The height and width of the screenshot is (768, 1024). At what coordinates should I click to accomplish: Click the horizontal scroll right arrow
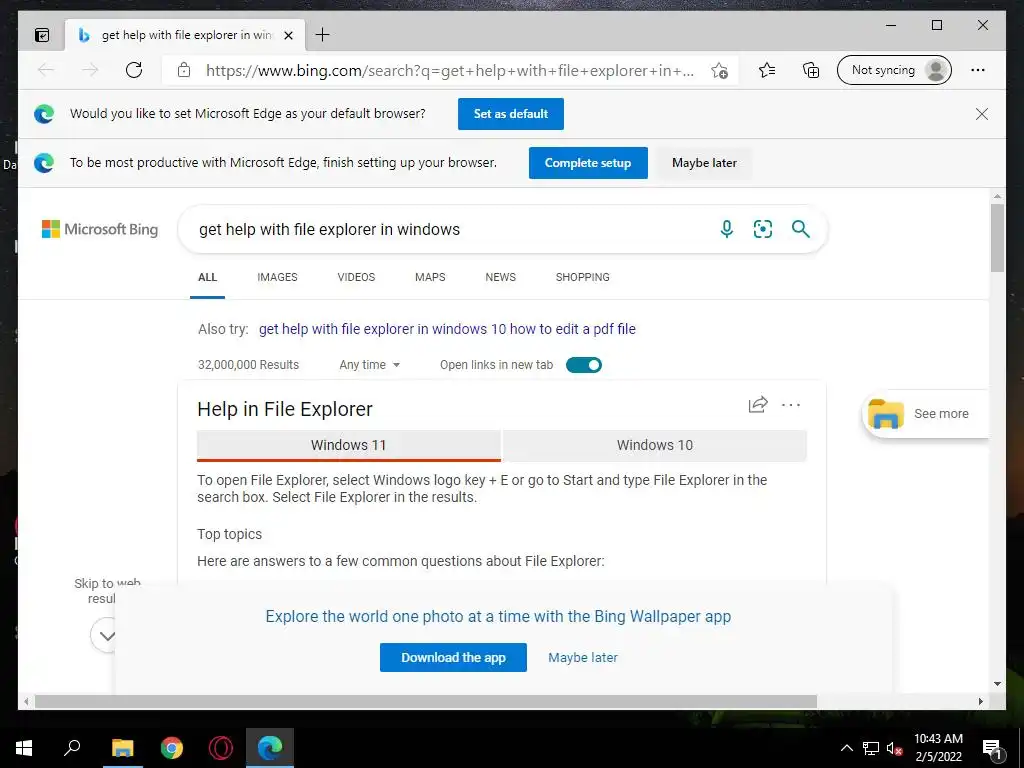pos(980,701)
